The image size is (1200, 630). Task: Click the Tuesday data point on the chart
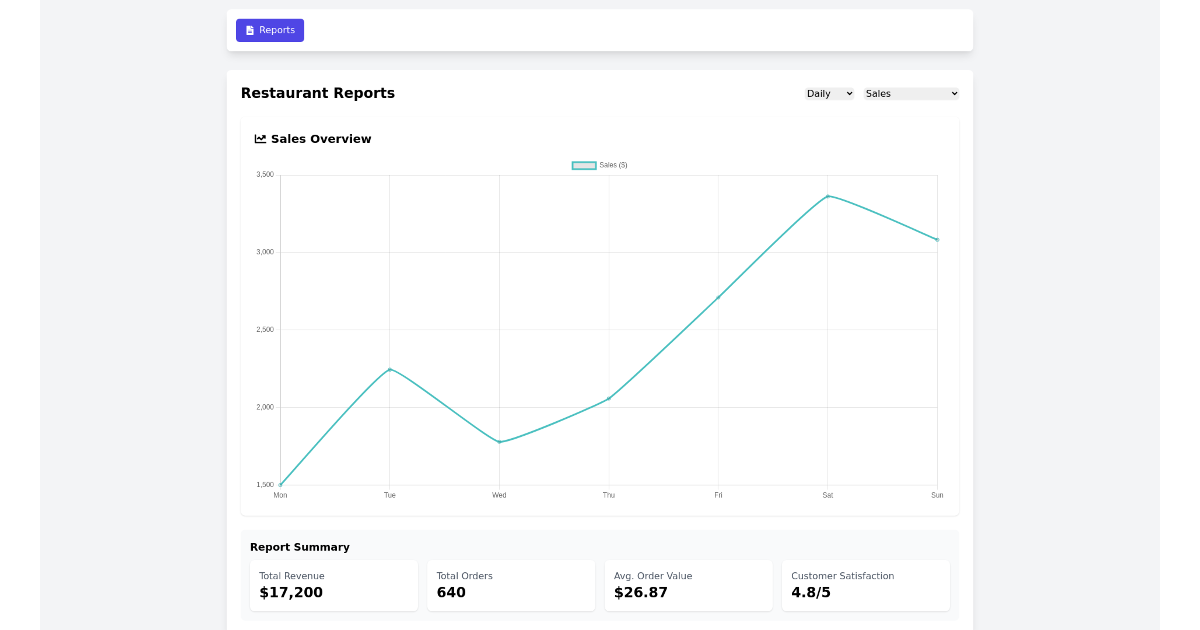click(x=389, y=369)
